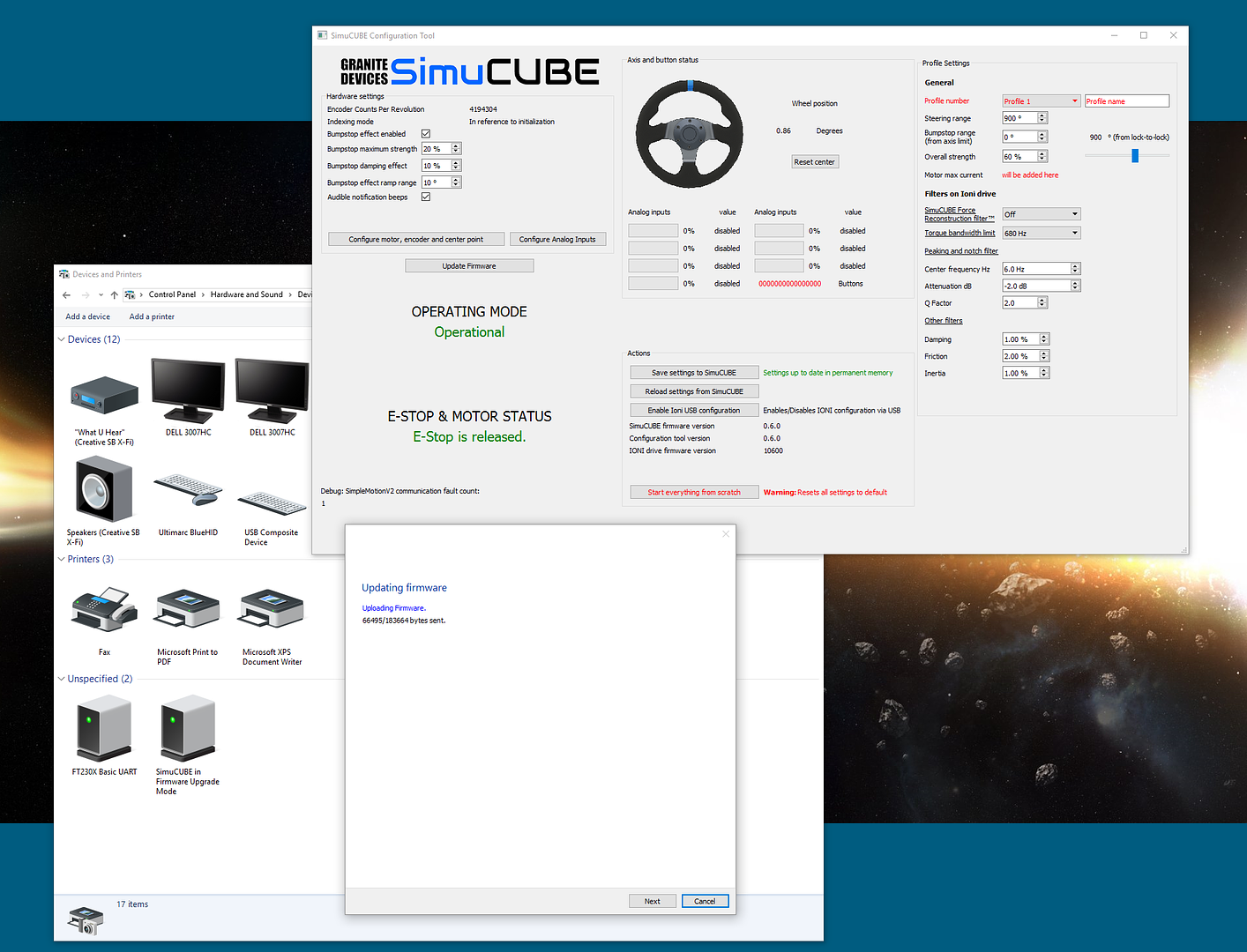
Task: Click the up arrow in Devices and Printers
Action: (x=114, y=294)
